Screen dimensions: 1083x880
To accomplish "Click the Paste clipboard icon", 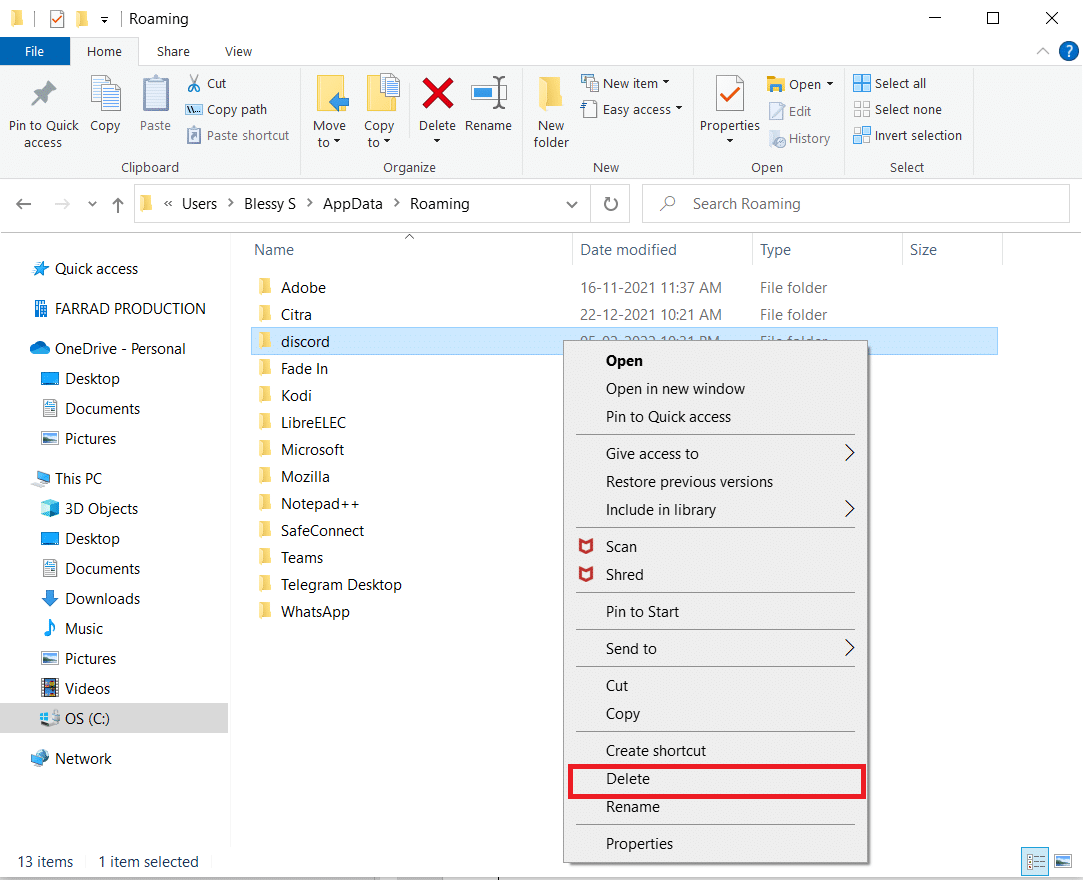I will coord(155,94).
